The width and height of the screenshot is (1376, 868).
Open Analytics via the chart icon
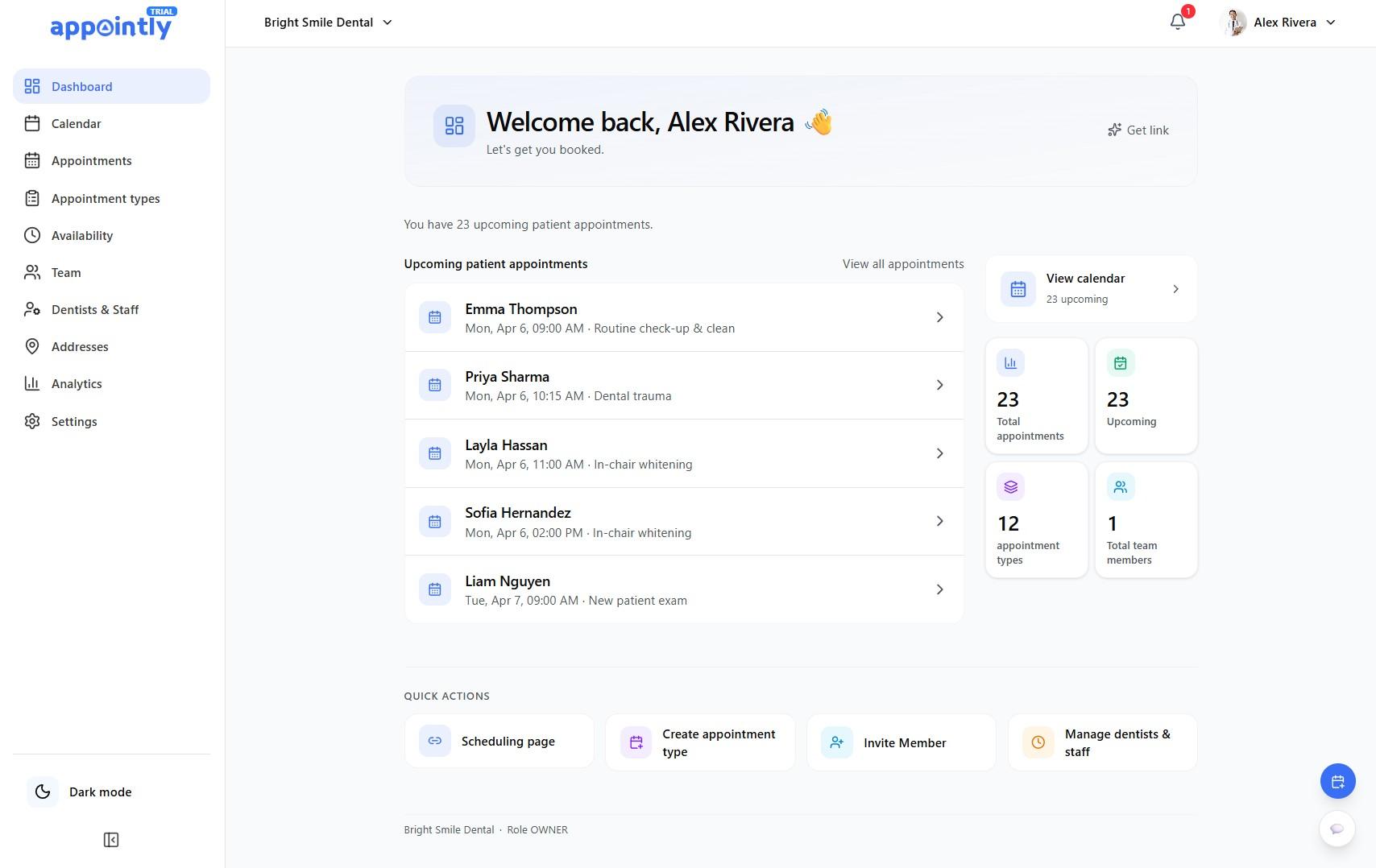(x=32, y=383)
